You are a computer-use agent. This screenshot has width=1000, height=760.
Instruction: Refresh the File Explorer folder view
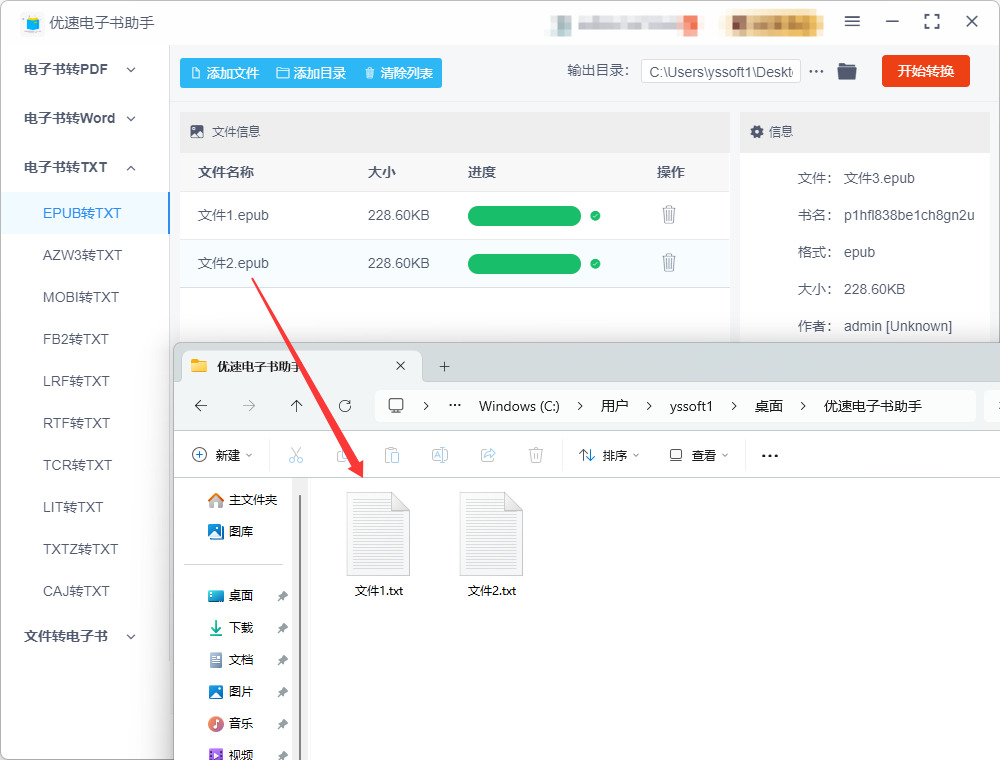click(345, 406)
